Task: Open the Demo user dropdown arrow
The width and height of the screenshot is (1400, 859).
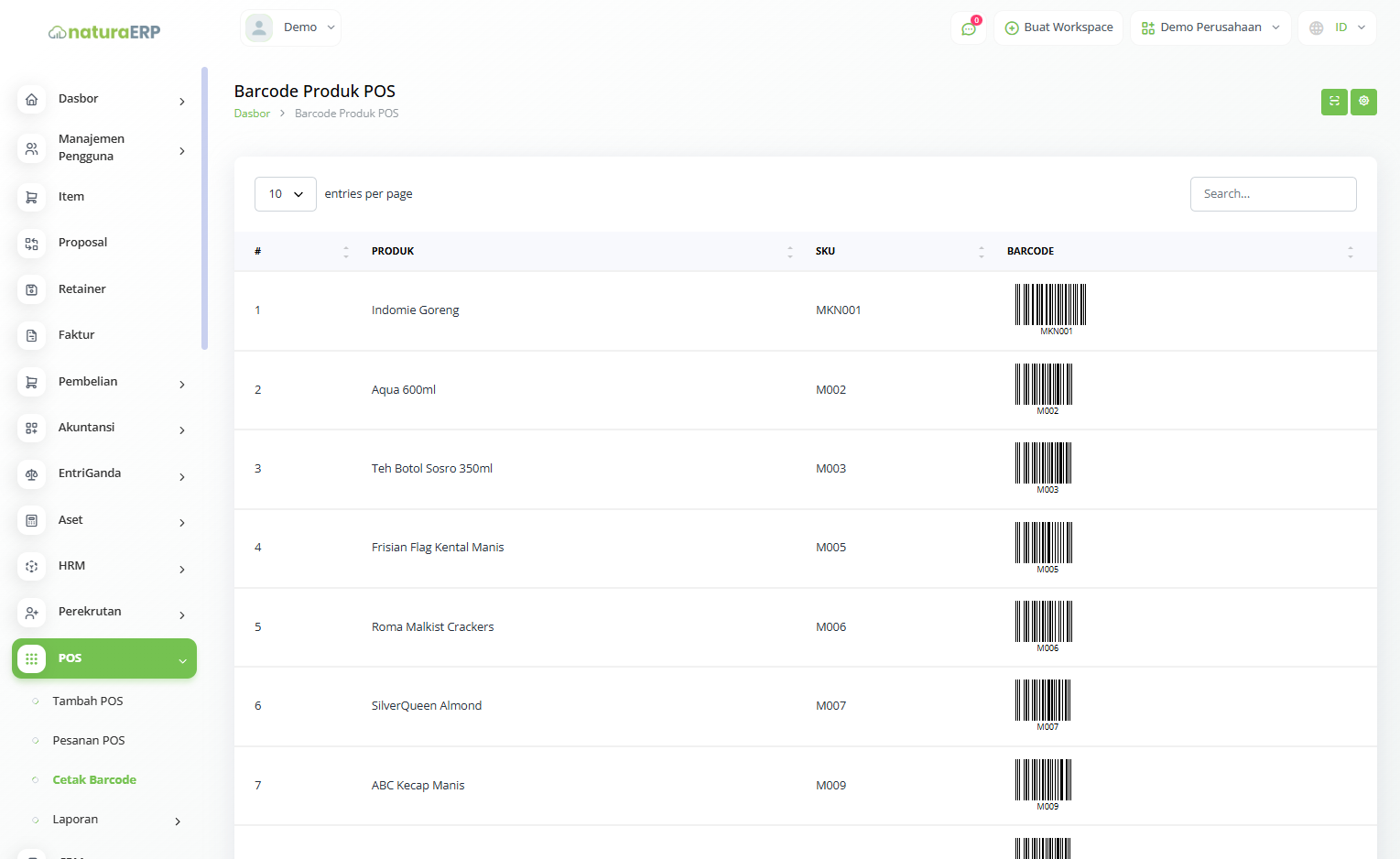Action: click(x=331, y=27)
